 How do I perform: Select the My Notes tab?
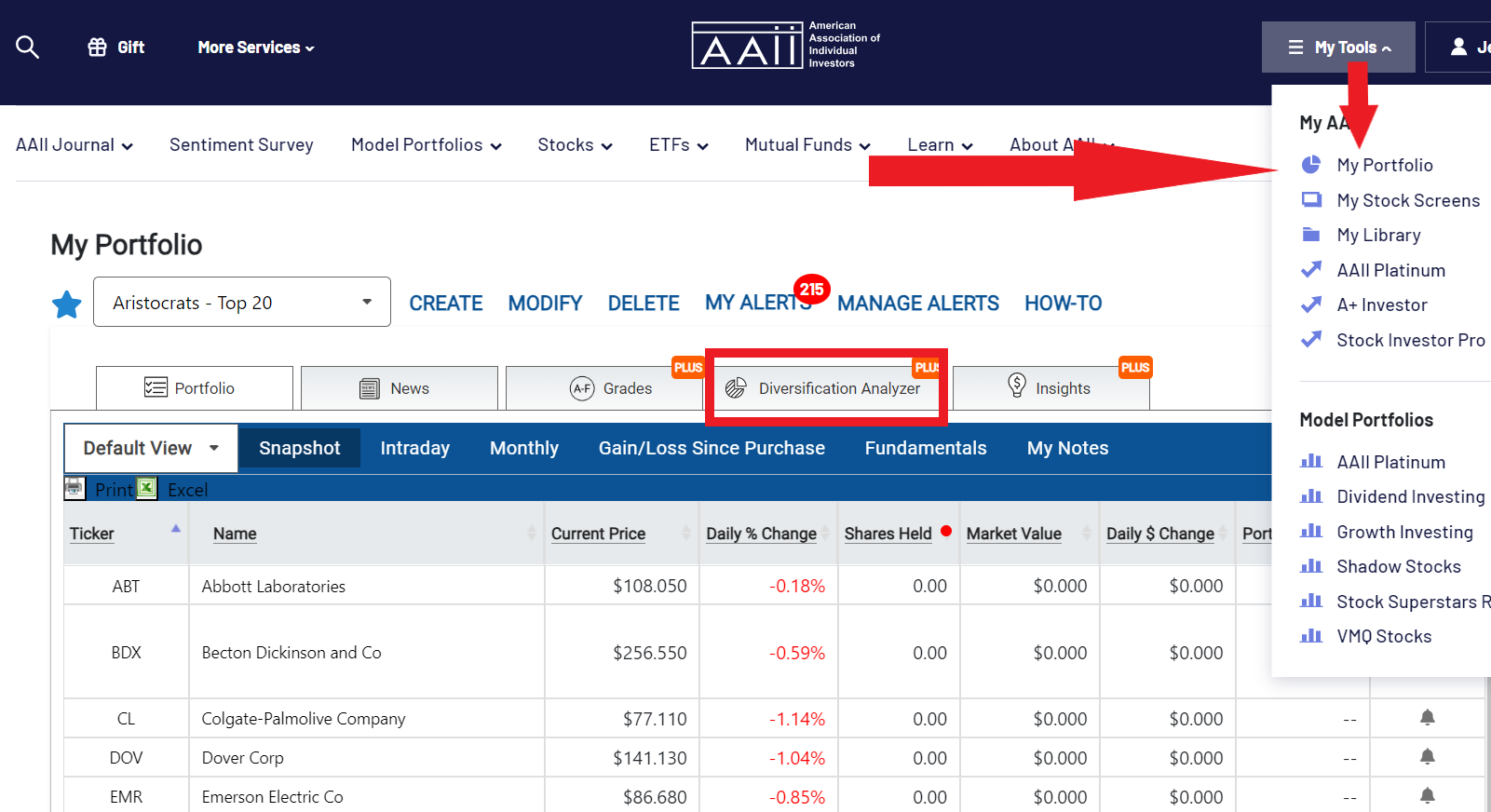click(1067, 448)
